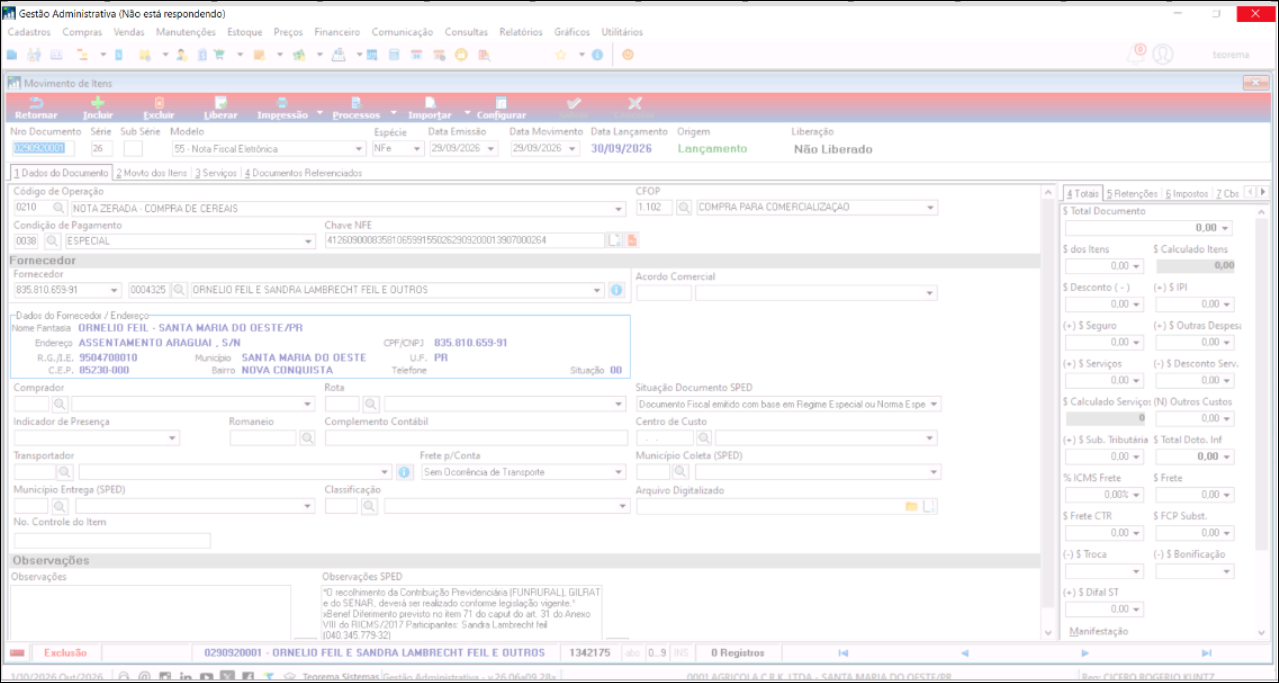Image resolution: width=1279 pixels, height=683 pixels.
Task: Click the Importar toolbar icon
Action: 430,102
